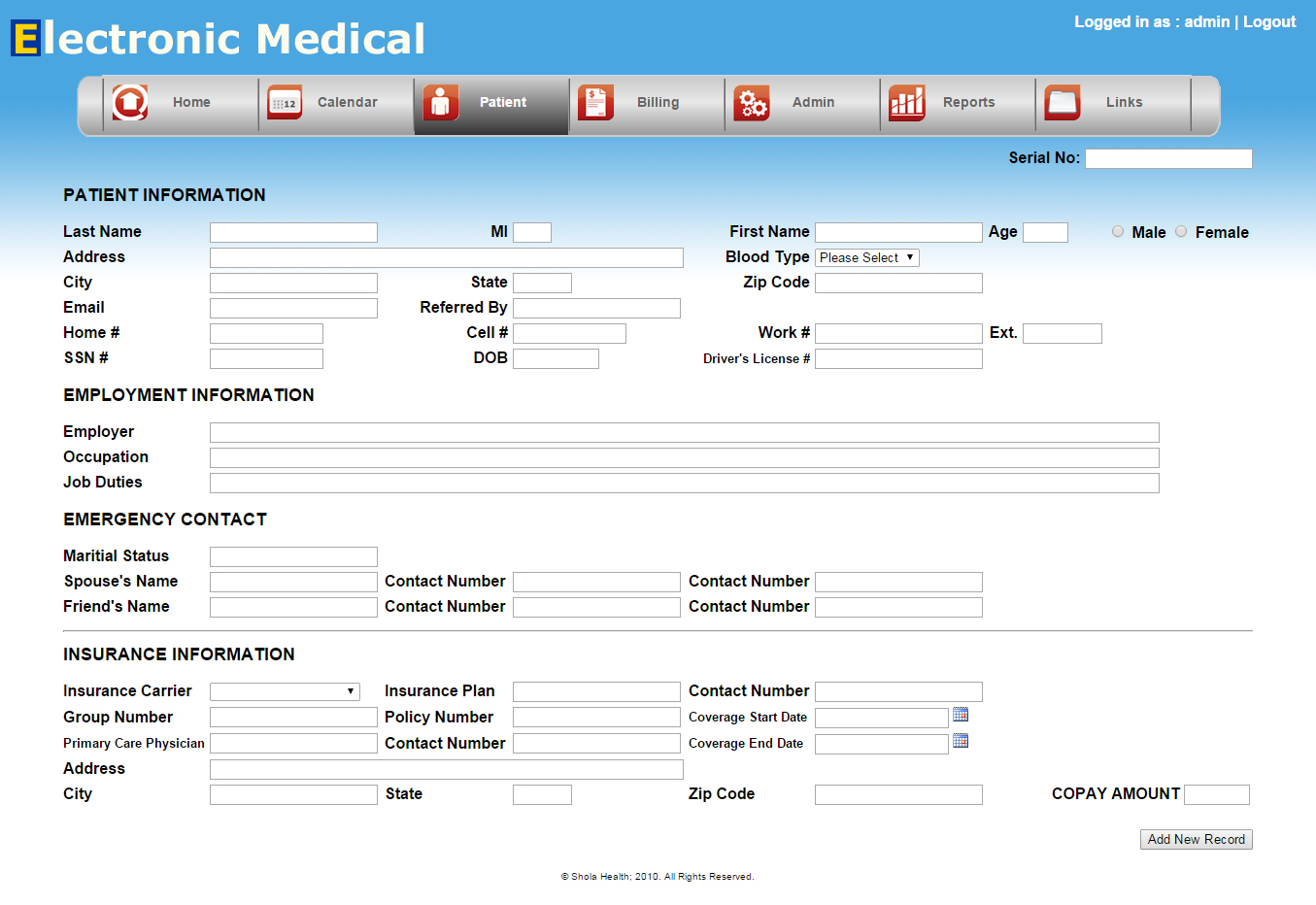1316x905 pixels.
Task: Click the Serial No input box
Action: 1168,157
